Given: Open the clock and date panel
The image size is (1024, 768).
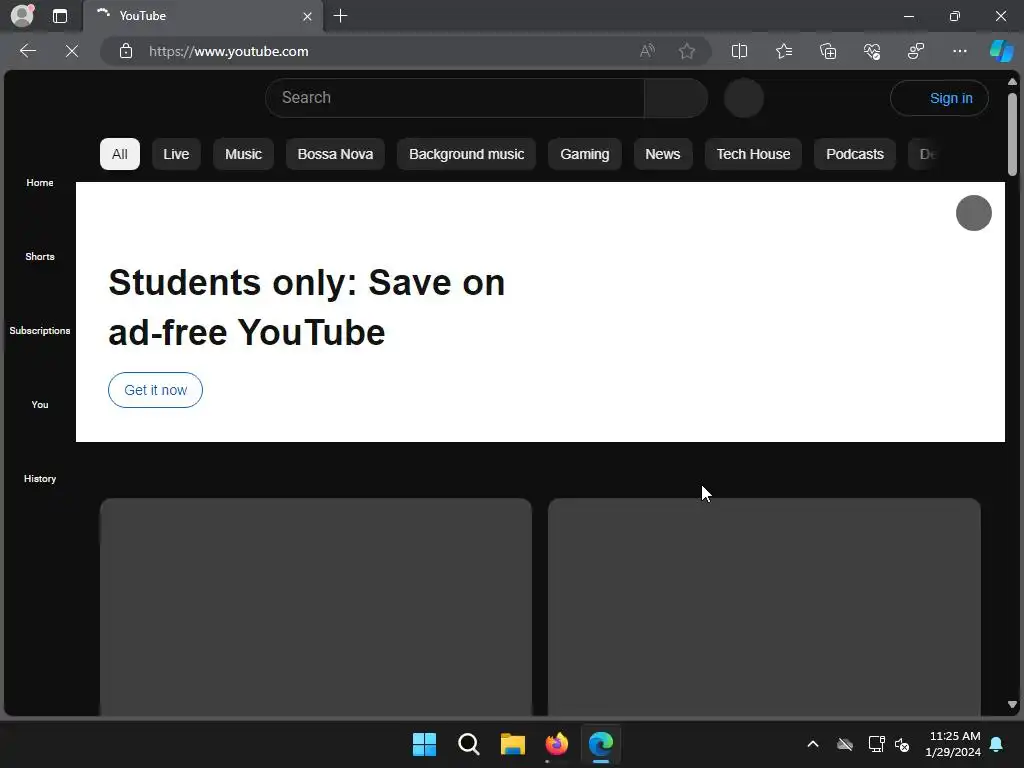Looking at the screenshot, I should tap(953, 744).
